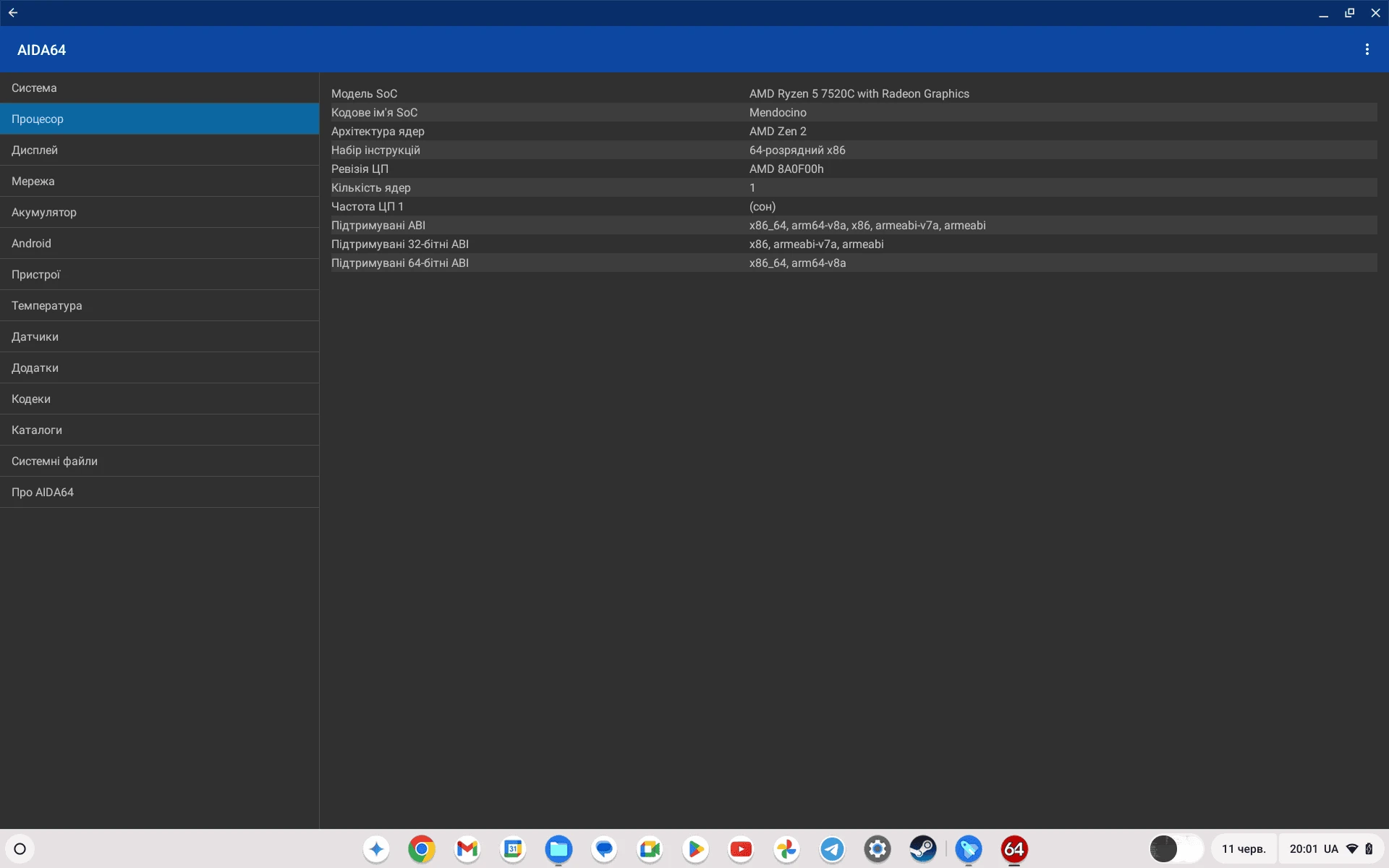The width and height of the screenshot is (1389, 868).
Task: Click the Кількість ядер row label
Action: coord(370,187)
